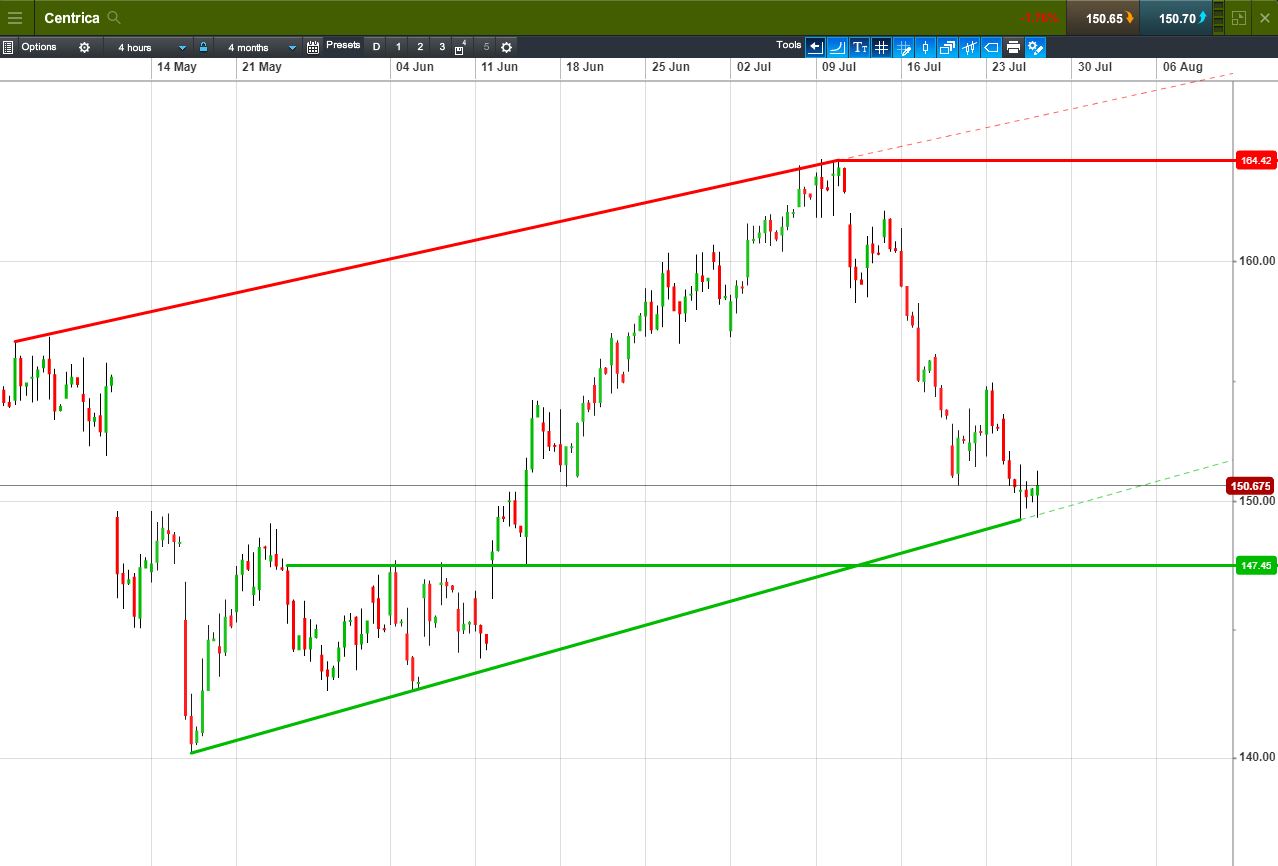
Task: Click the 21 May date label
Action: 262,67
